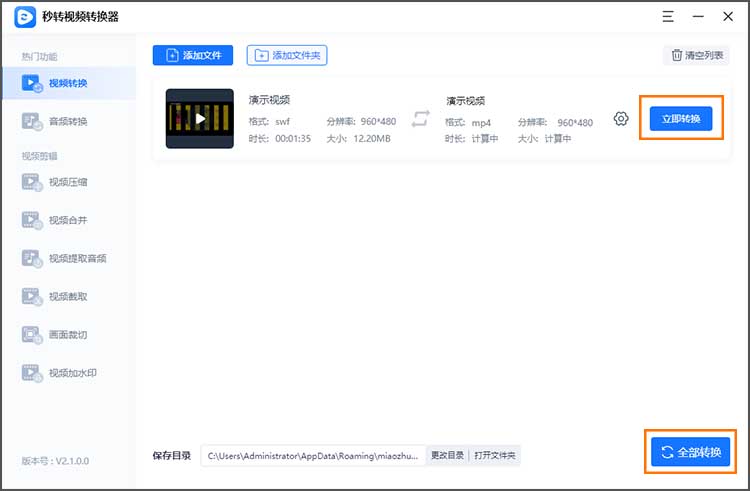Click the 全部转换 button

click(691, 452)
